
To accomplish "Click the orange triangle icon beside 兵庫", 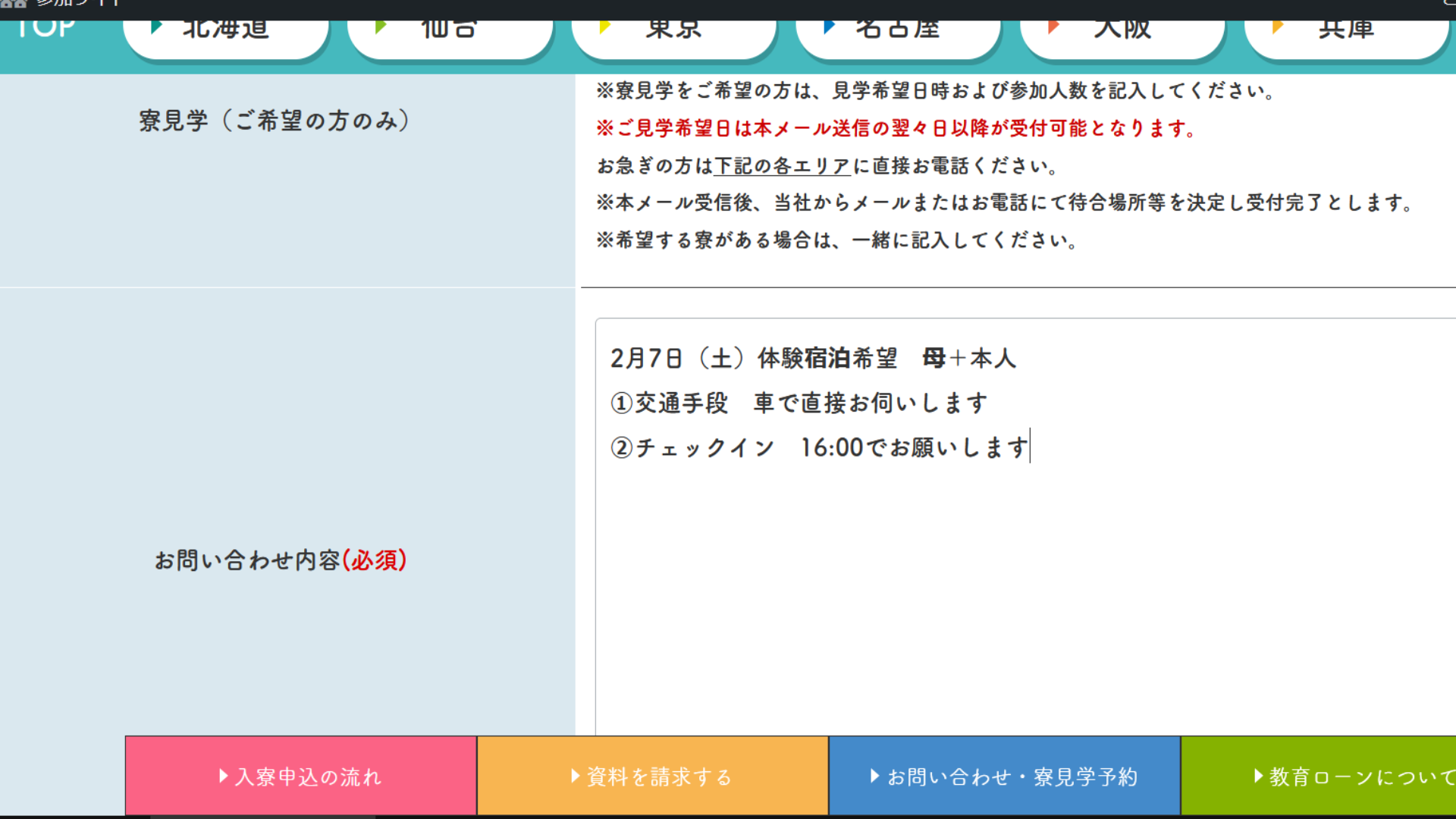I will pyautogui.click(x=1278, y=27).
